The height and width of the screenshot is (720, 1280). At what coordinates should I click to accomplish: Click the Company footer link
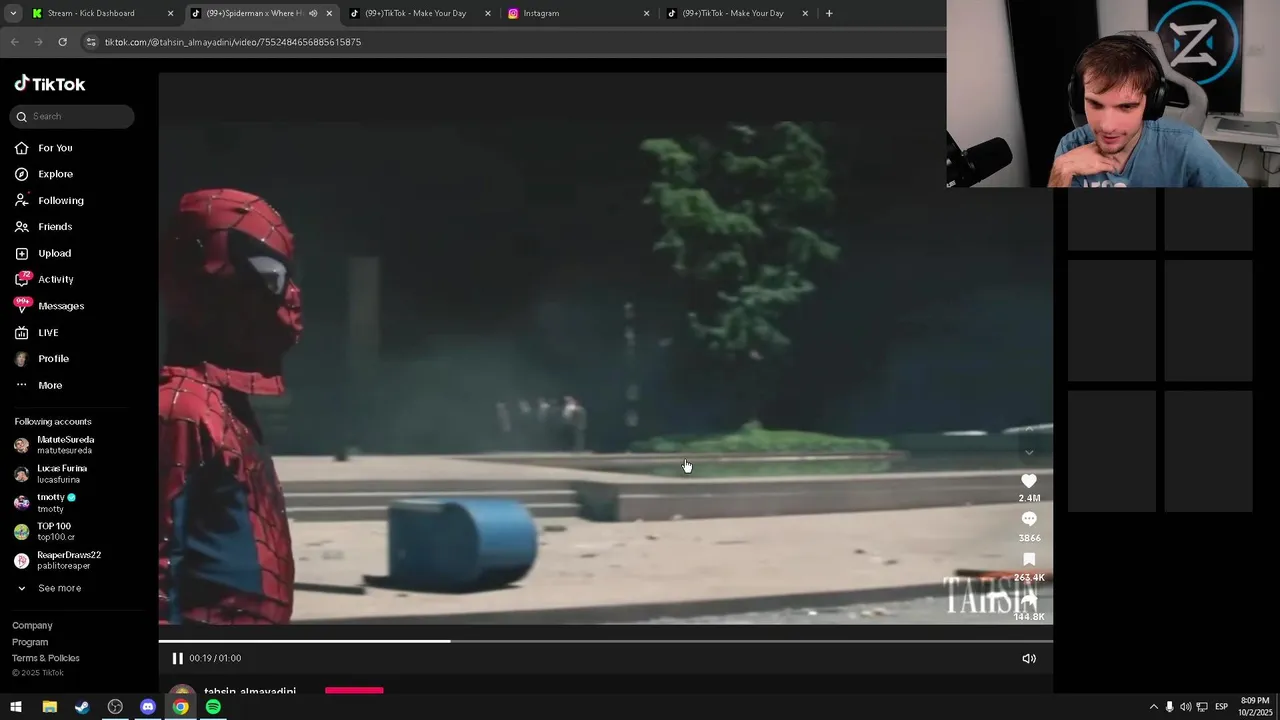[32, 626]
